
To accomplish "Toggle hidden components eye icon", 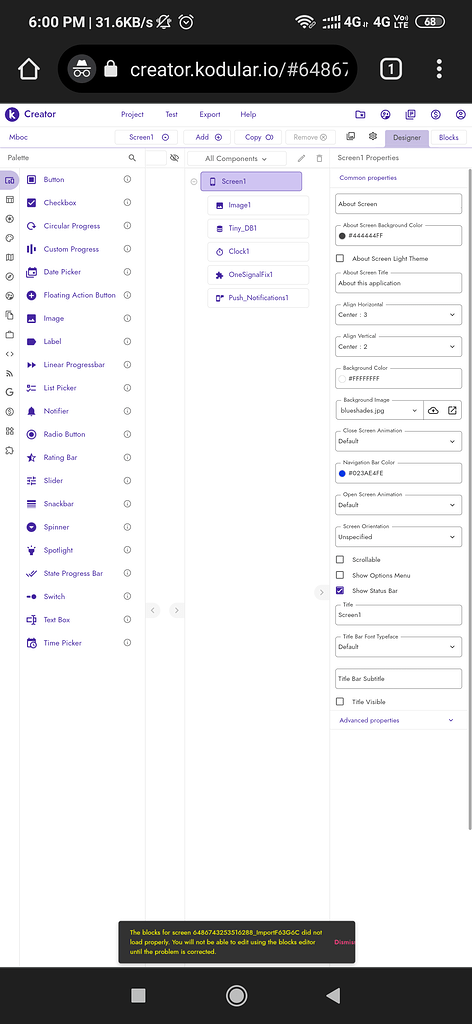I will [174, 158].
